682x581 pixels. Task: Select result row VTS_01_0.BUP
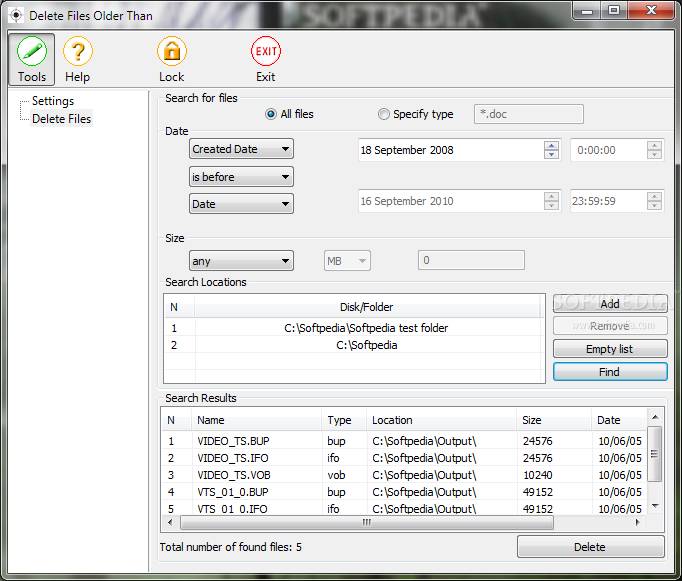tap(405, 492)
